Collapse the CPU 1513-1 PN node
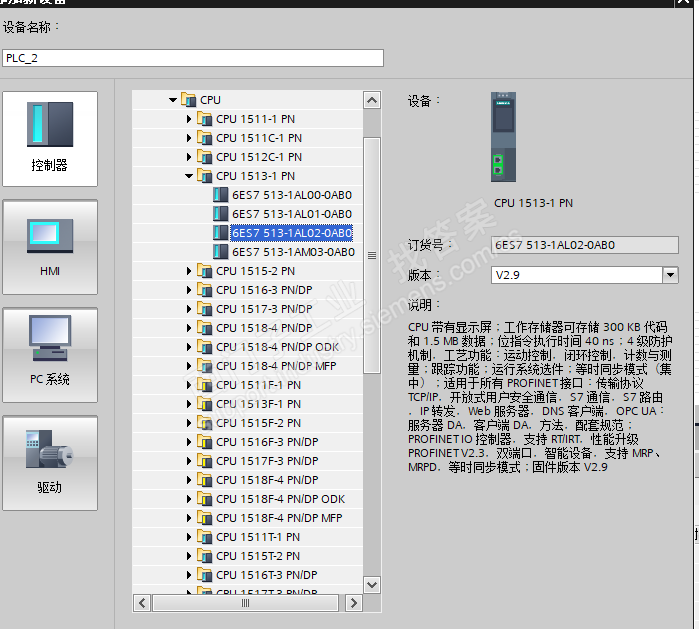699x629 pixels. pyautogui.click(x=189, y=176)
